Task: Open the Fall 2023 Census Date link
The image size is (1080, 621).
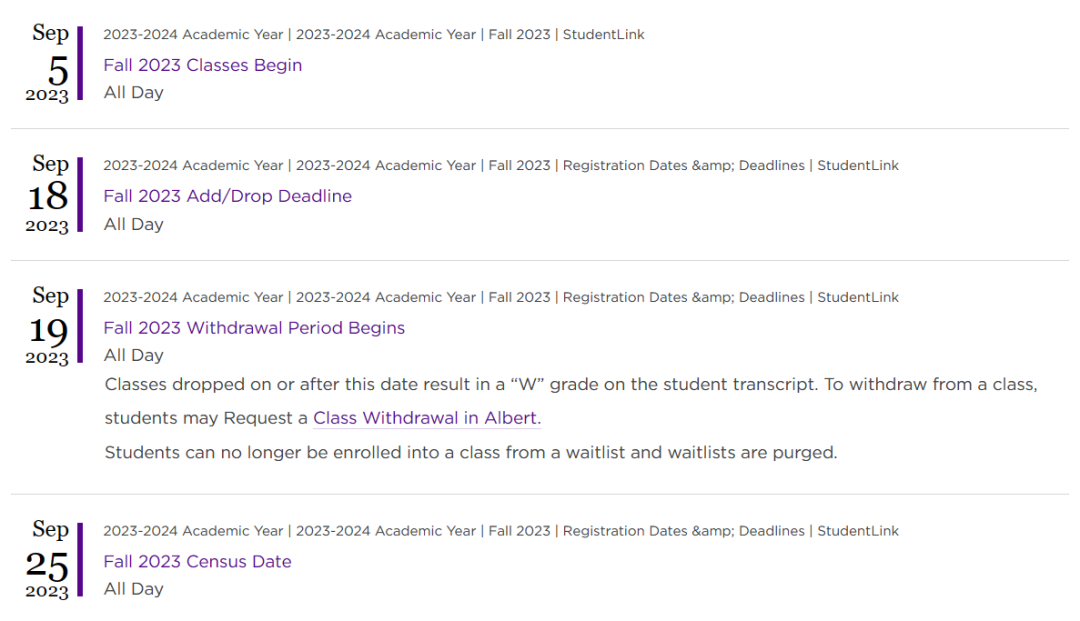Action: click(197, 561)
